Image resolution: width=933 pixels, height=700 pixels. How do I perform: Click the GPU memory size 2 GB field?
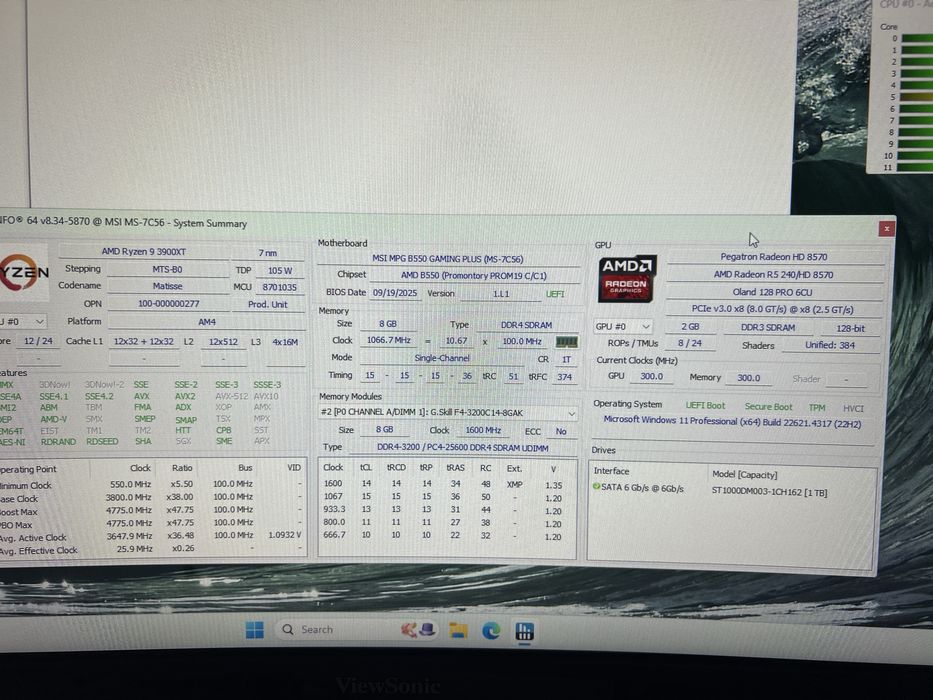[690, 327]
